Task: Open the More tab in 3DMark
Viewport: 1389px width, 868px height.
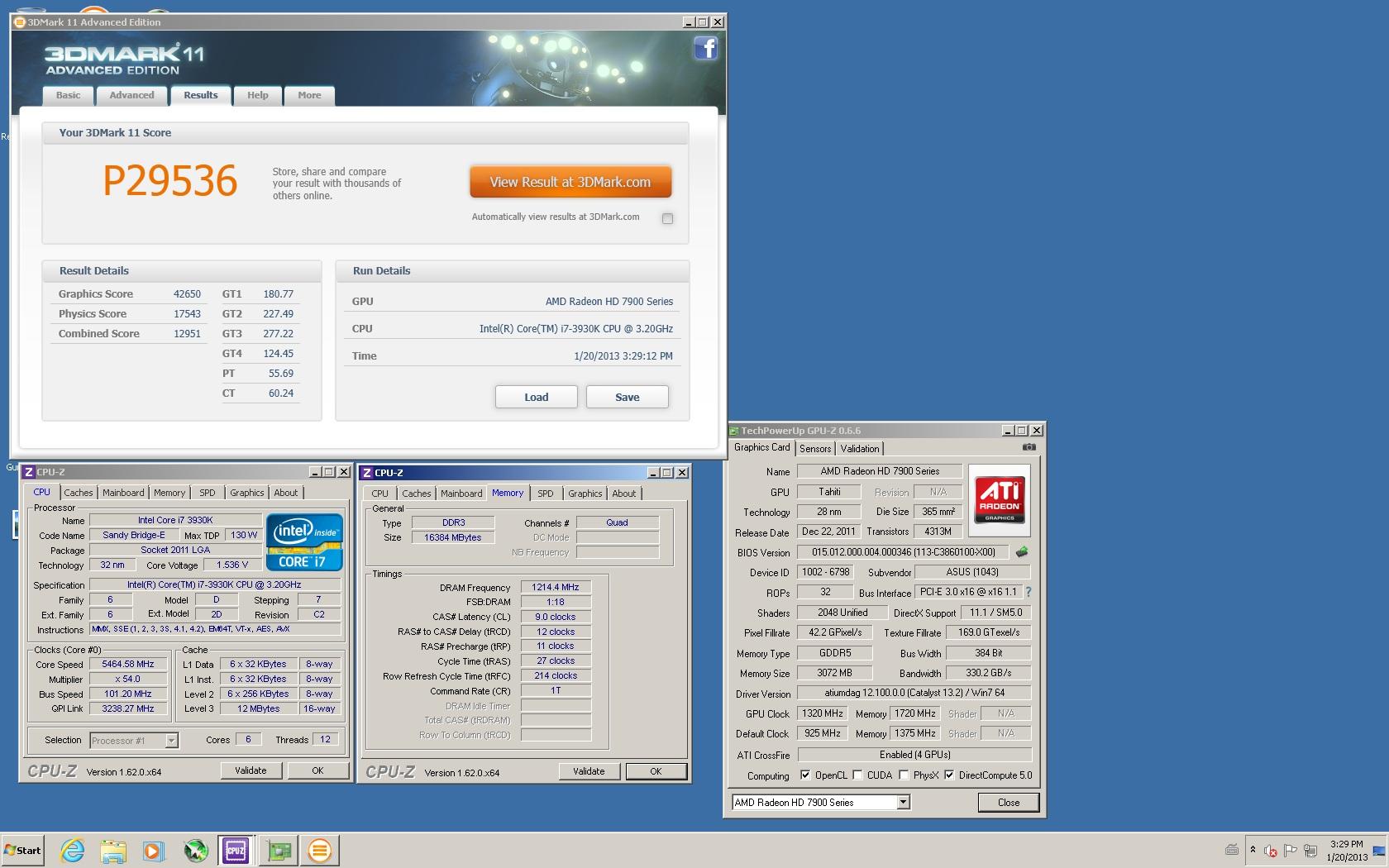Action: coord(309,96)
